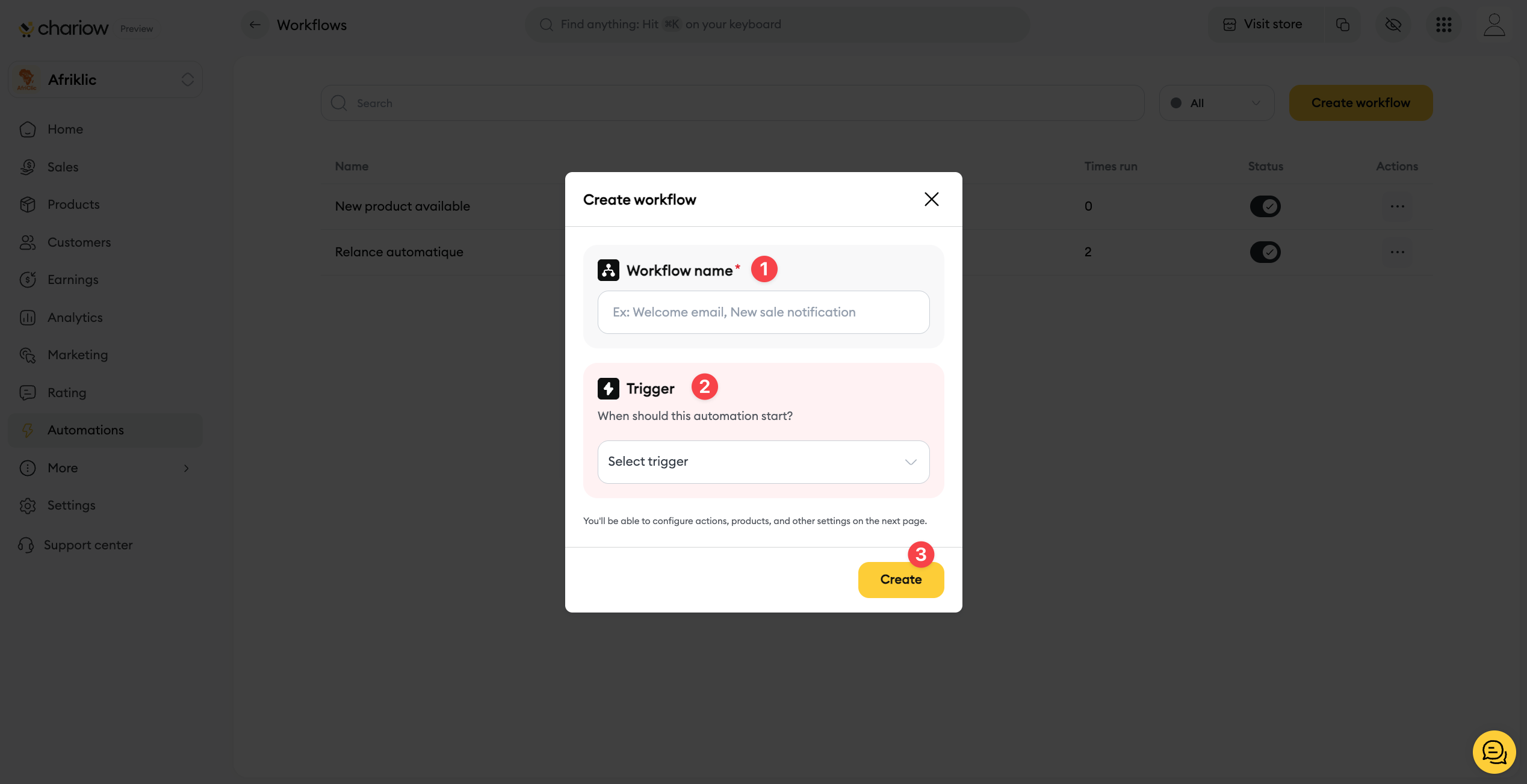The image size is (1527, 784).
Task: Toggle status of Relance automatique workflow
Action: [x=1265, y=252]
